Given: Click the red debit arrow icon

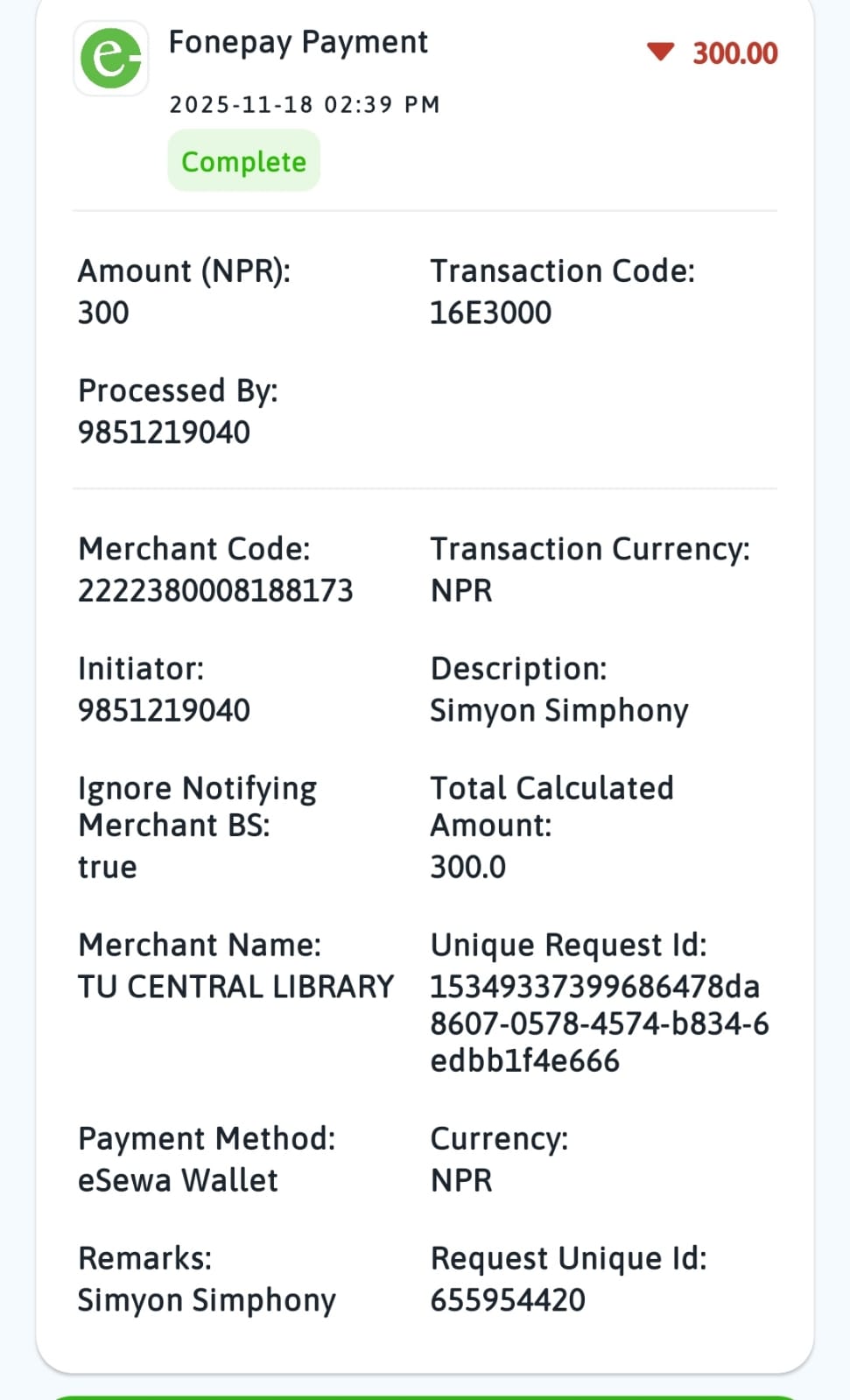Looking at the screenshot, I should (x=660, y=52).
